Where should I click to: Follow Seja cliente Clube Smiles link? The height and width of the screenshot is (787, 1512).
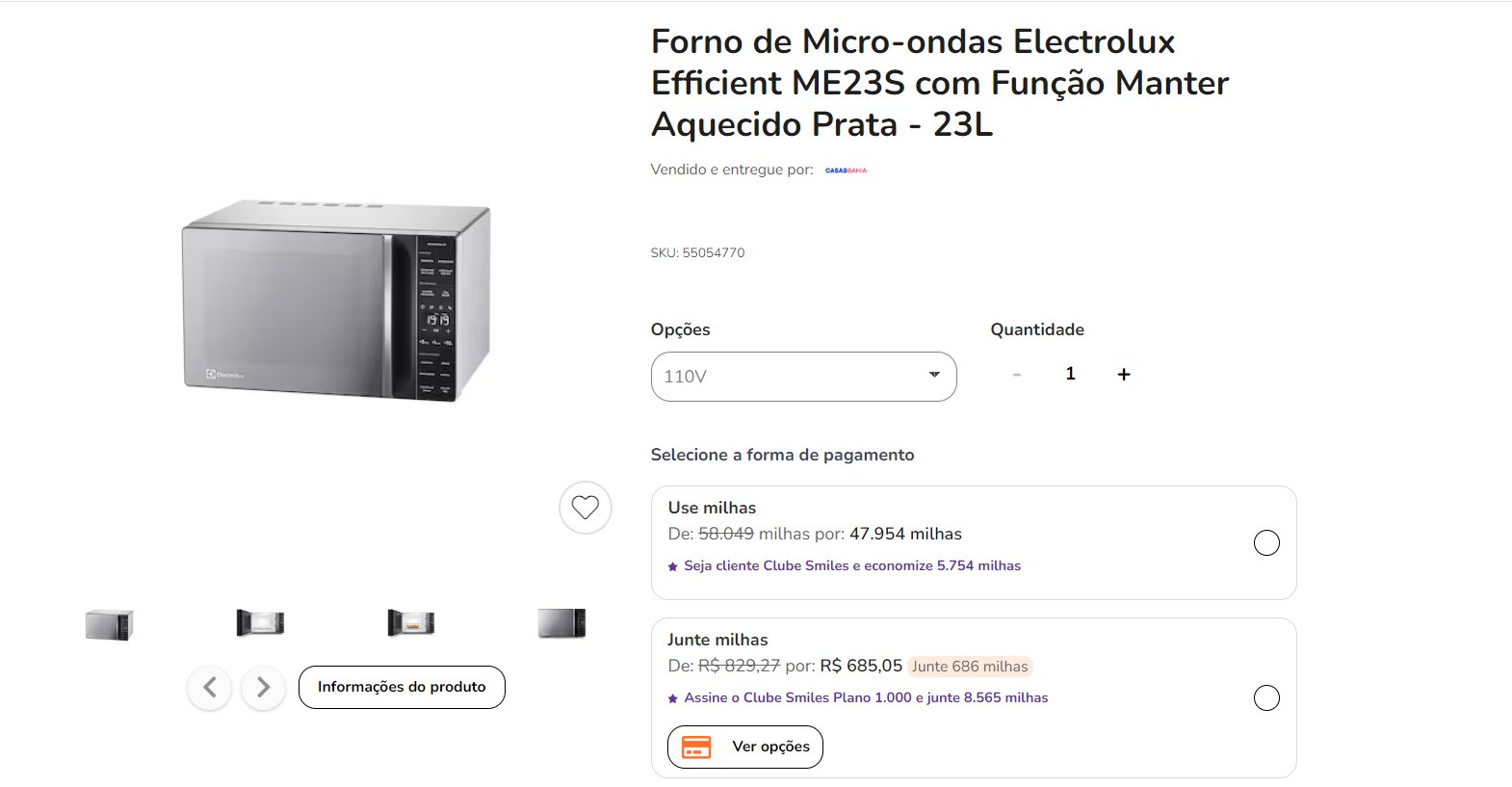point(852,566)
